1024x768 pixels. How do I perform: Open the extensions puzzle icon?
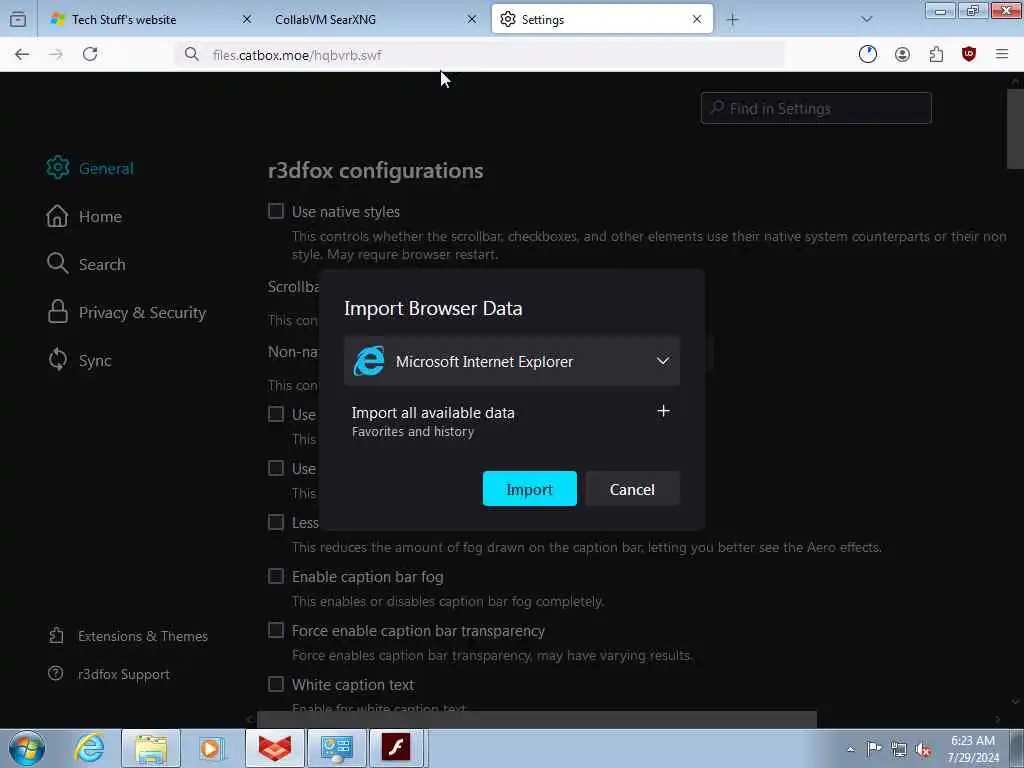tap(936, 55)
